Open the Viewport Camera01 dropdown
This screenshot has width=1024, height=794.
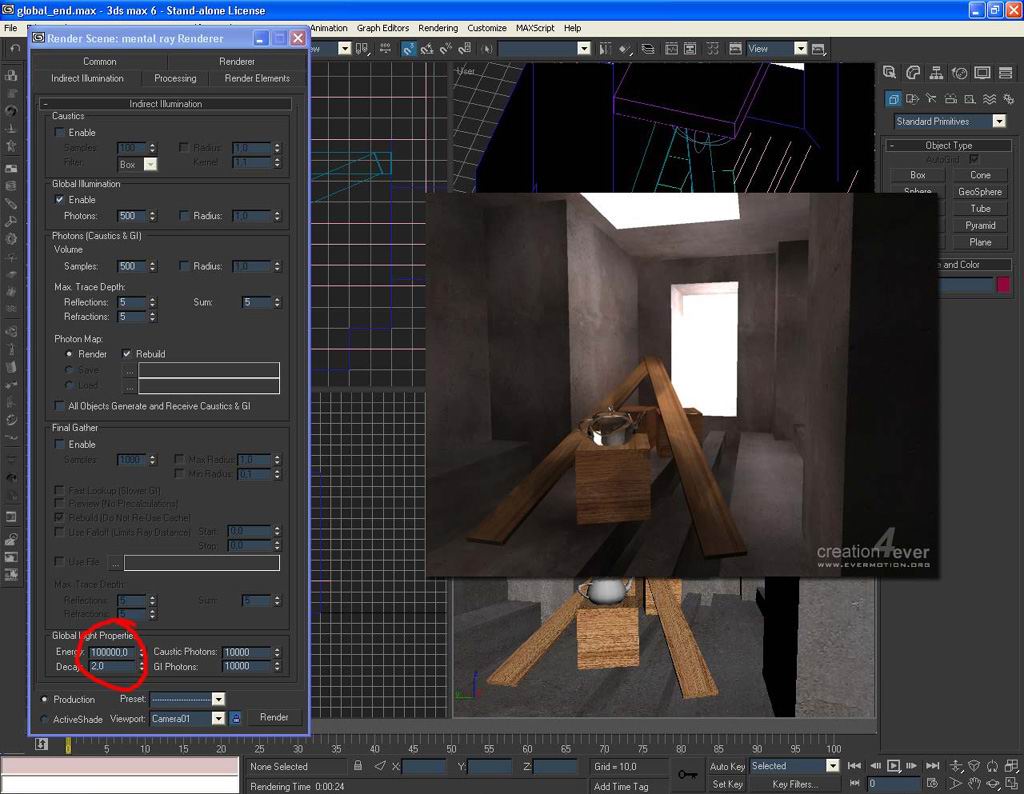pyautogui.click(x=218, y=718)
